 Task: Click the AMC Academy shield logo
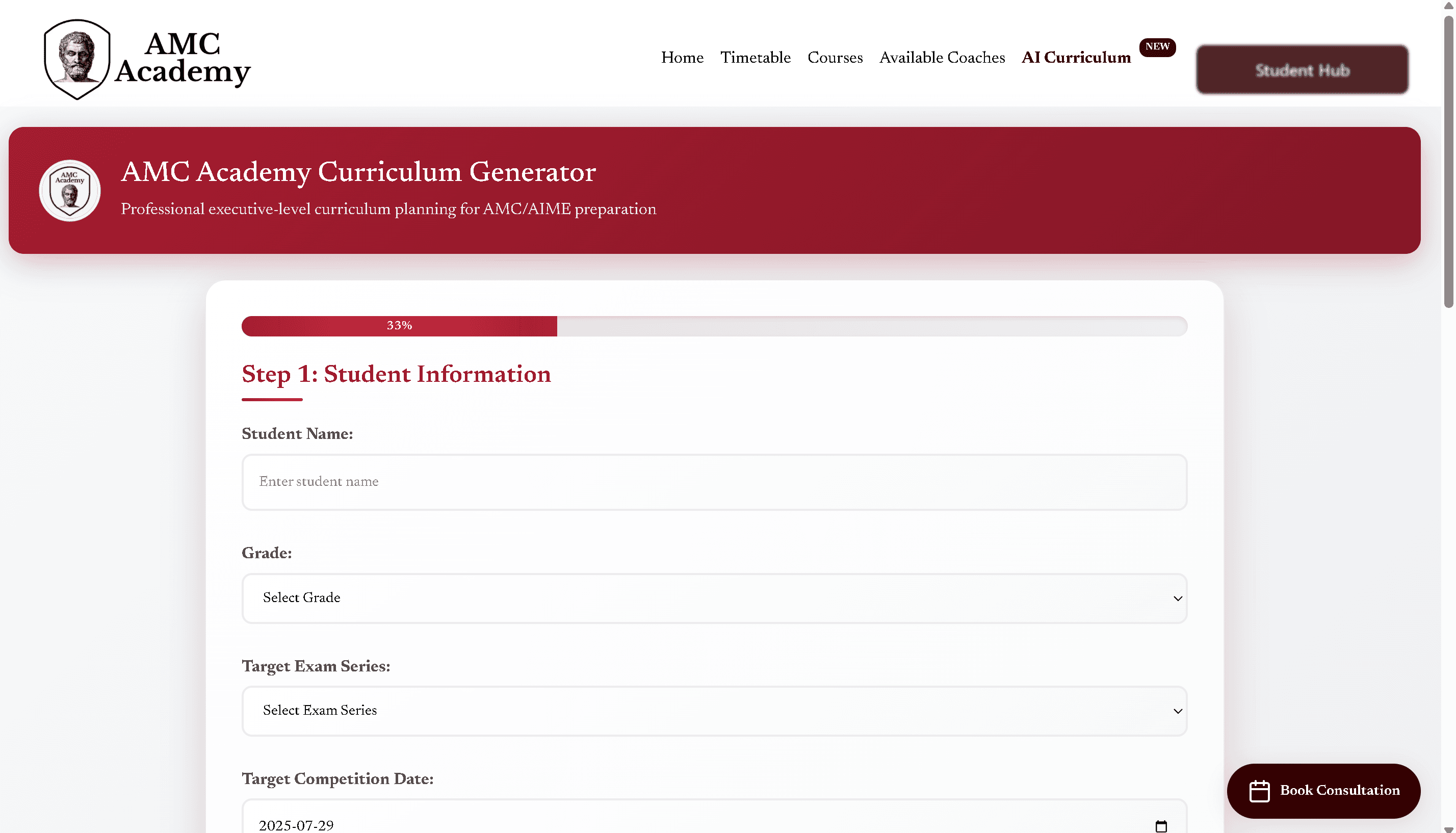click(x=76, y=58)
